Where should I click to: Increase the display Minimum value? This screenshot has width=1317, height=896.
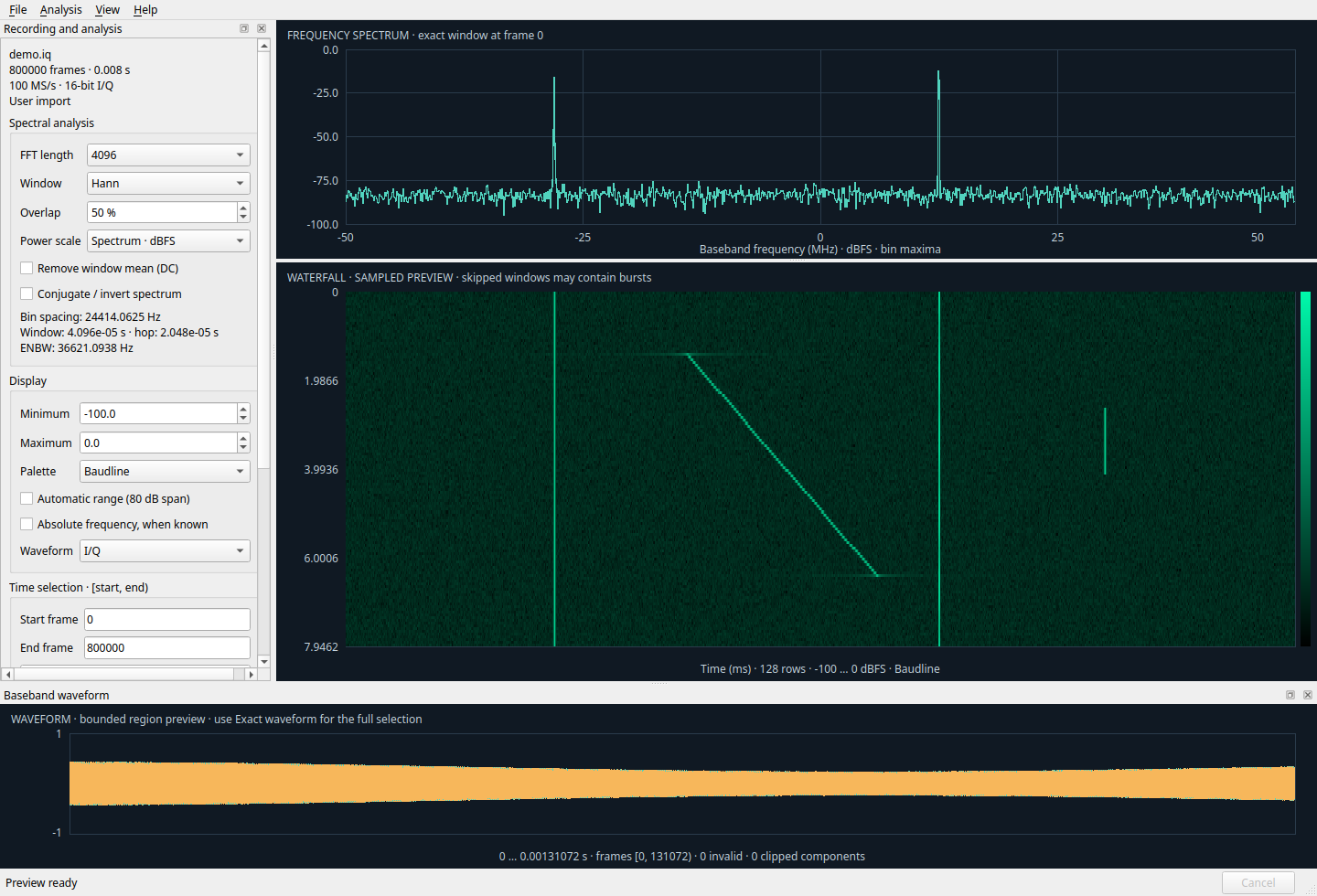(243, 409)
